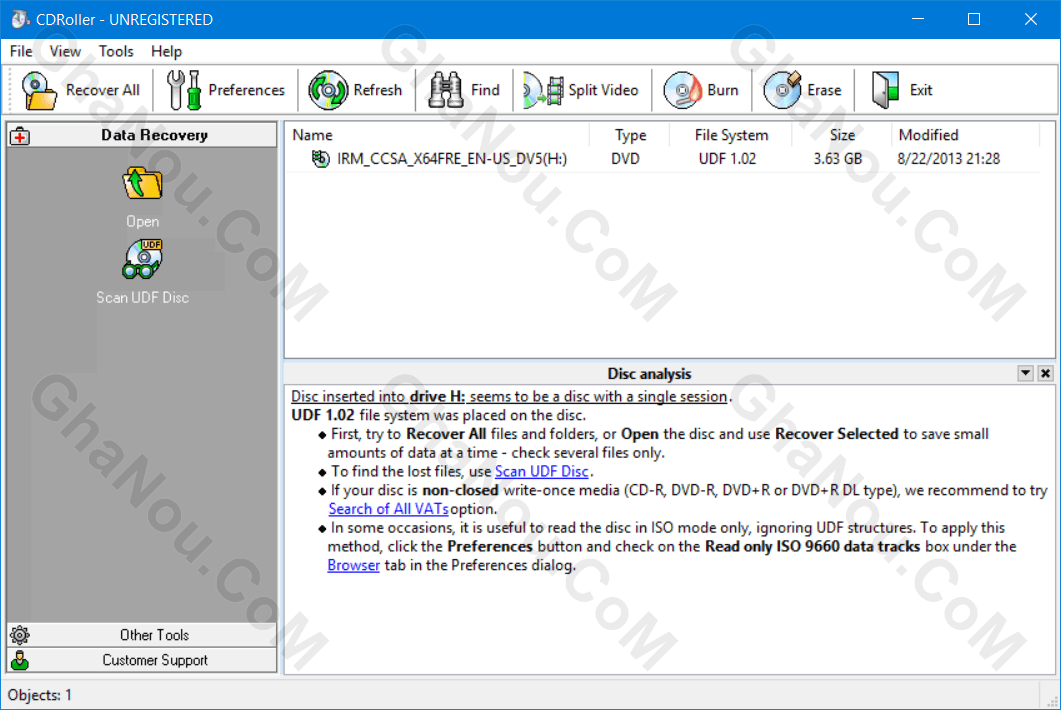The width and height of the screenshot is (1061, 710).
Task: Open the File menu
Action: 21,51
